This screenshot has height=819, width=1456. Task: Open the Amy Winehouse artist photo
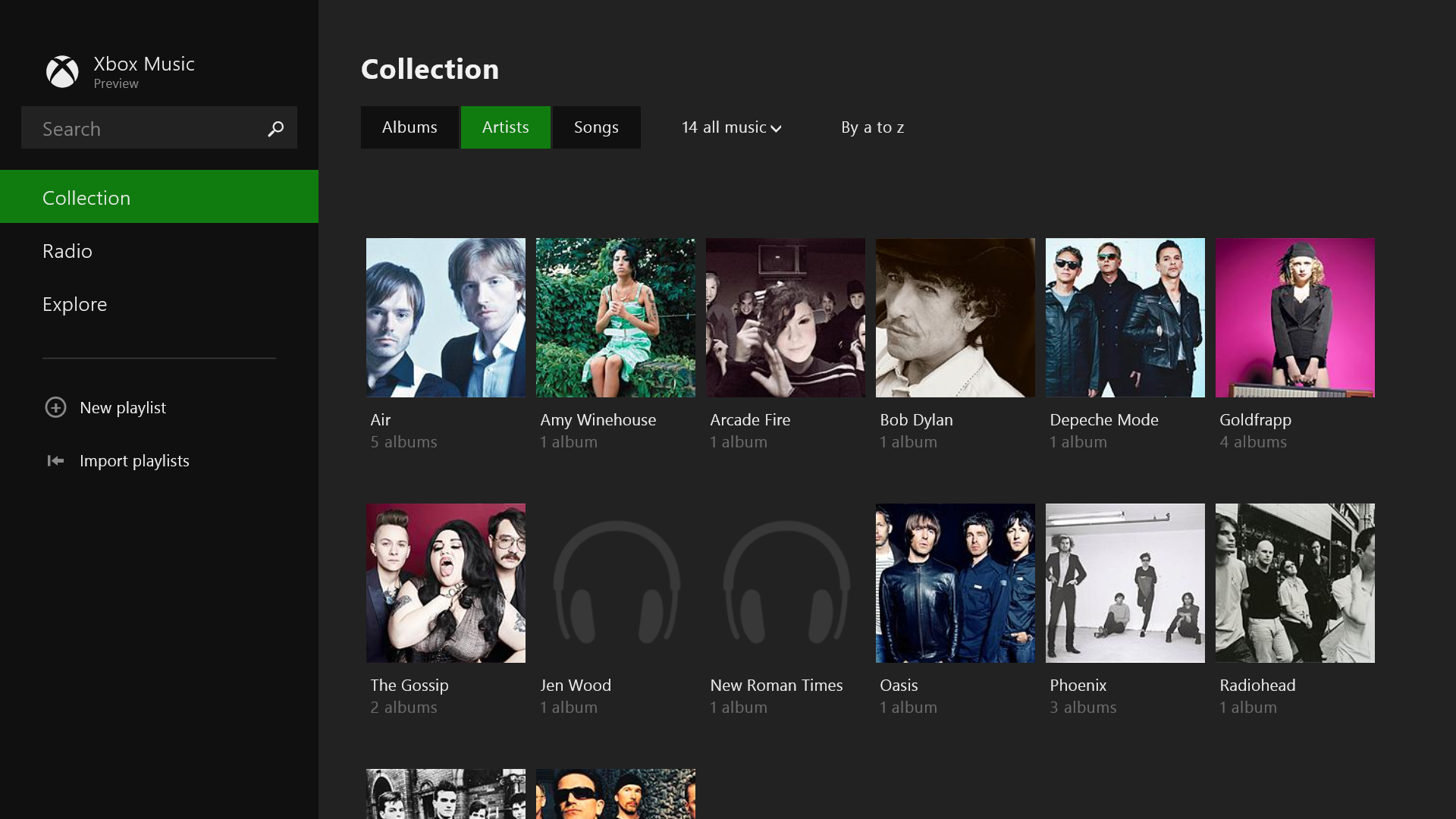616,318
